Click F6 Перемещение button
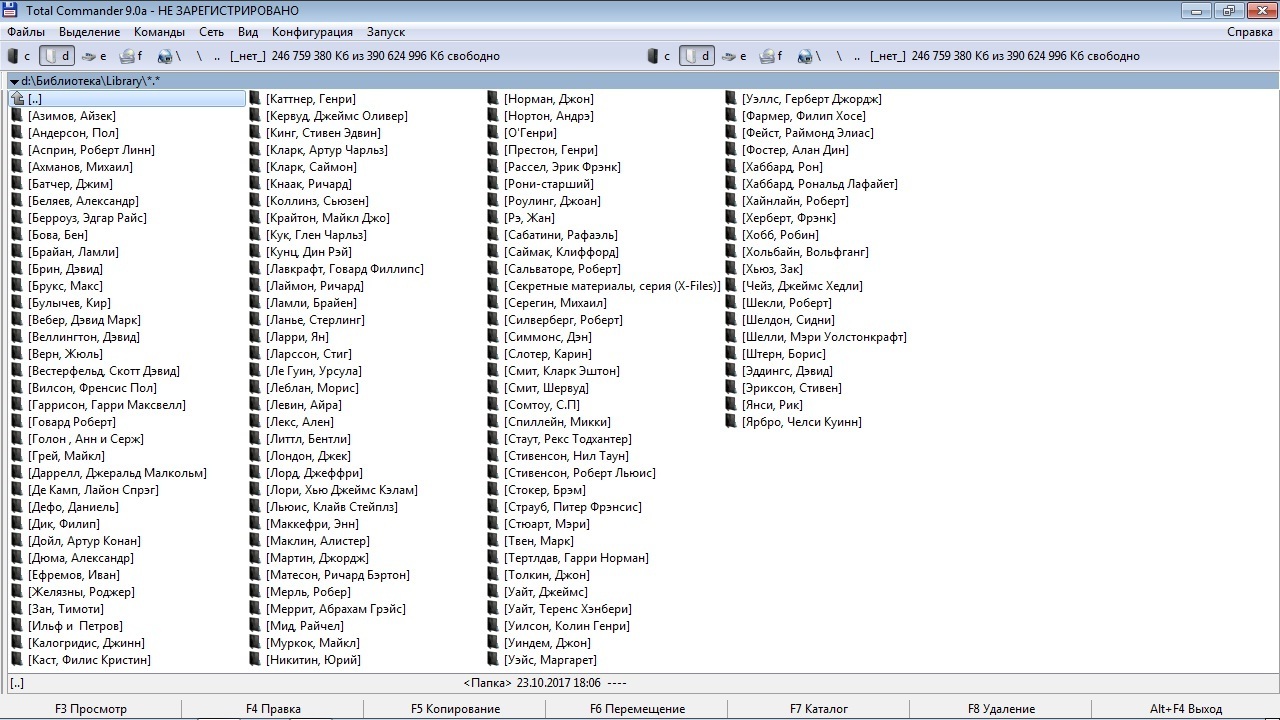 pyautogui.click(x=637, y=709)
